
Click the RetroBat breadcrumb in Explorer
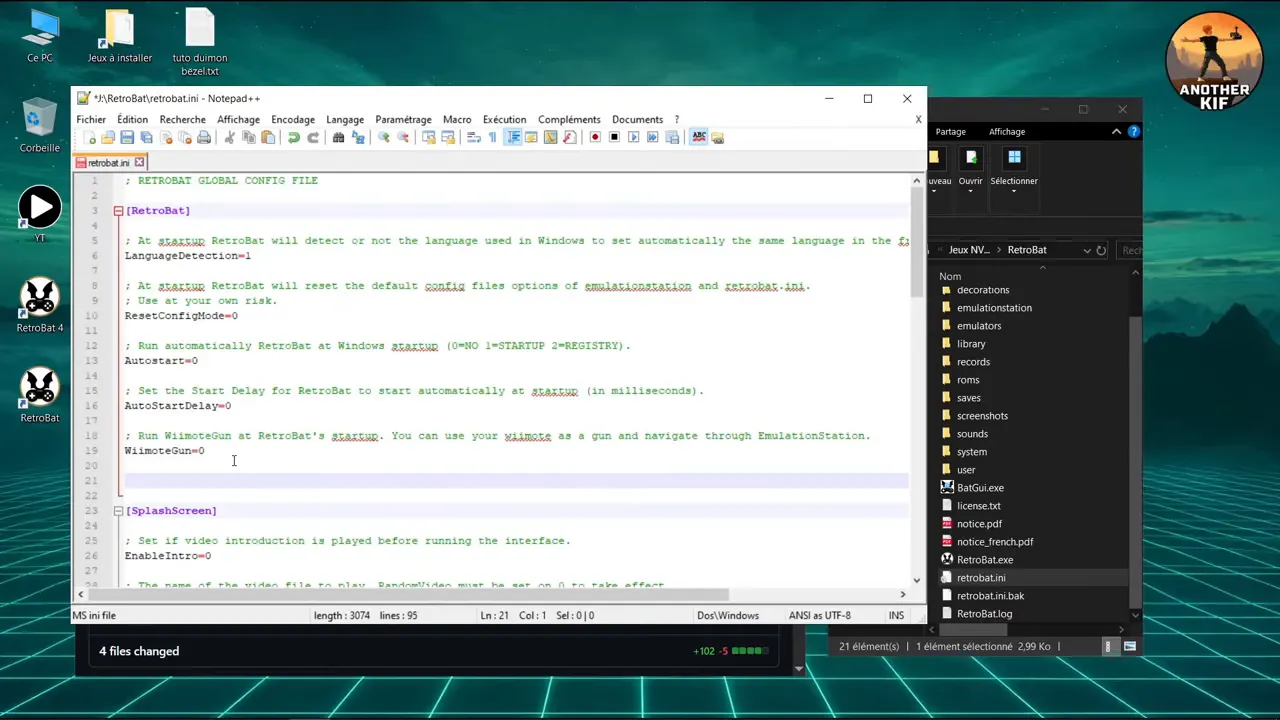click(1027, 250)
